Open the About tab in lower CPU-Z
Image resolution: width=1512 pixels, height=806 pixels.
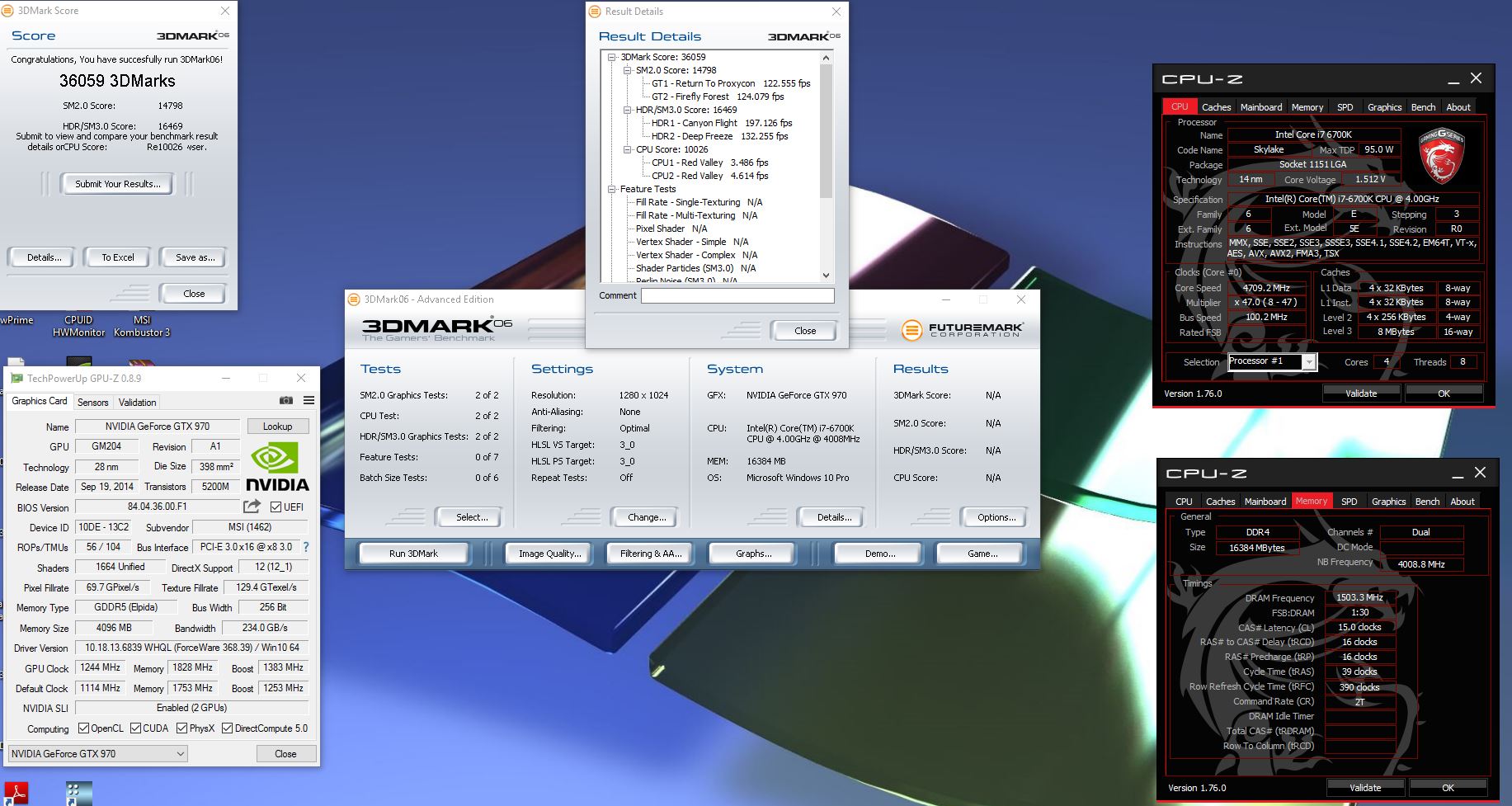click(x=1463, y=502)
